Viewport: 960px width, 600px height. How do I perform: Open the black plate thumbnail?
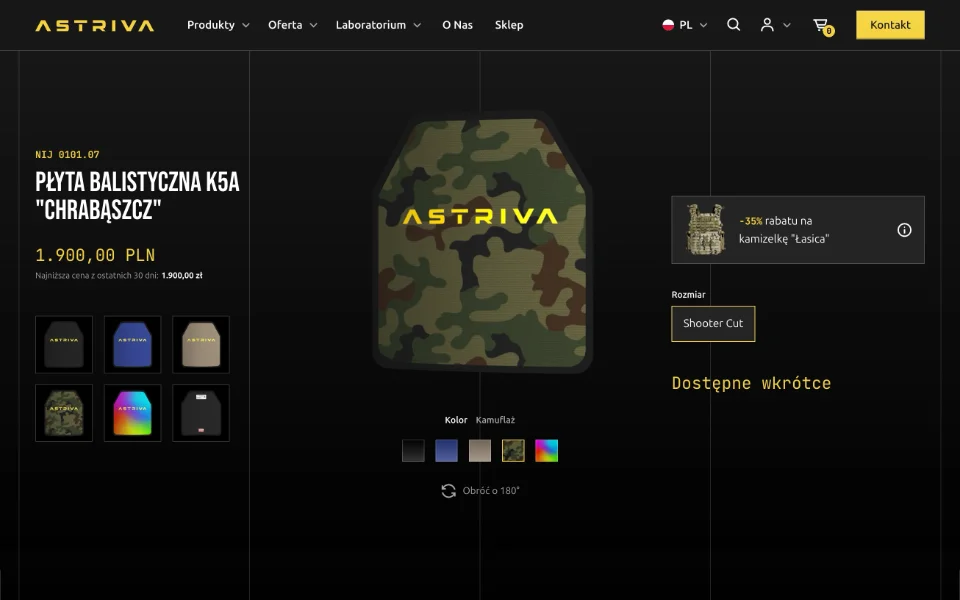coord(64,345)
